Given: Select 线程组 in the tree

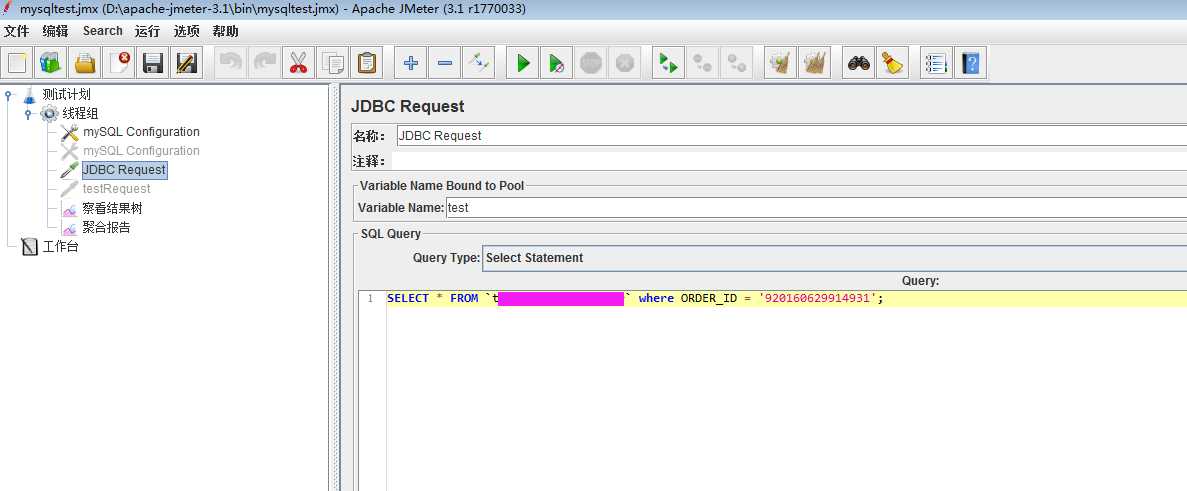Looking at the screenshot, I should coord(80,113).
